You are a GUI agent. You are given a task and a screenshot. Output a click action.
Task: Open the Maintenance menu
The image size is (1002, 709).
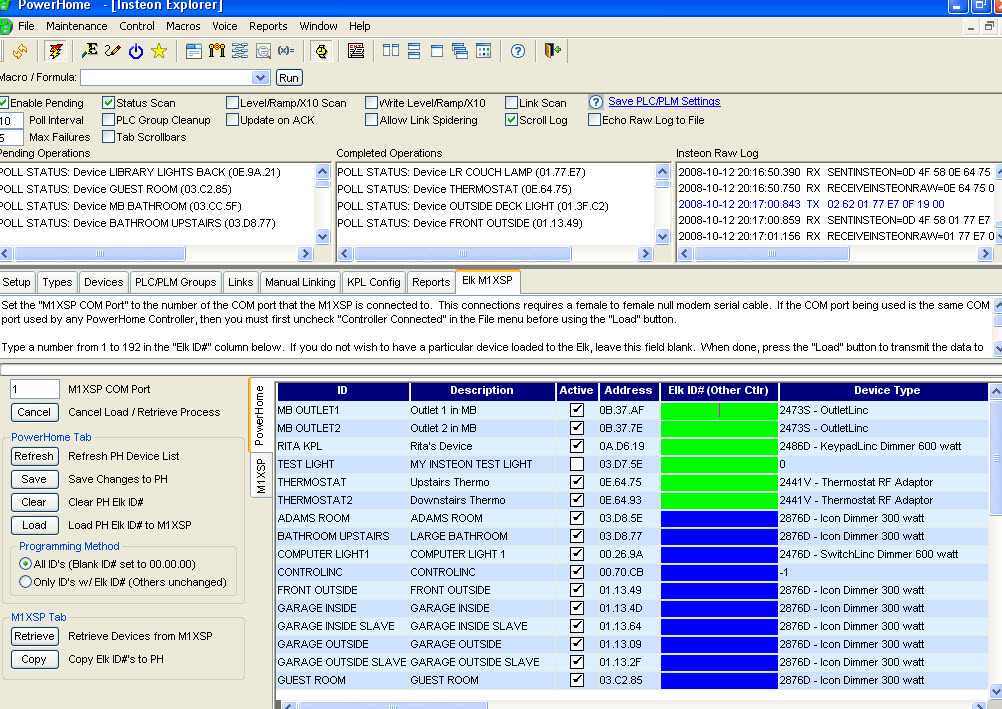[x=77, y=26]
